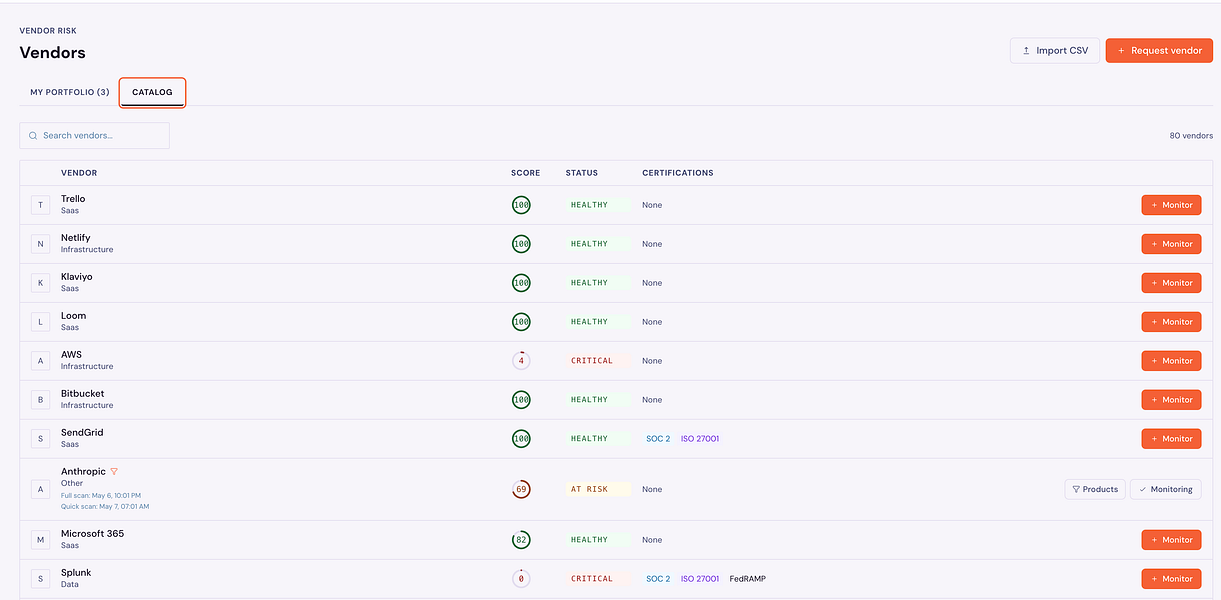Click the ISO 27001 badge on Splunk
The height and width of the screenshot is (600, 1221).
(x=700, y=579)
